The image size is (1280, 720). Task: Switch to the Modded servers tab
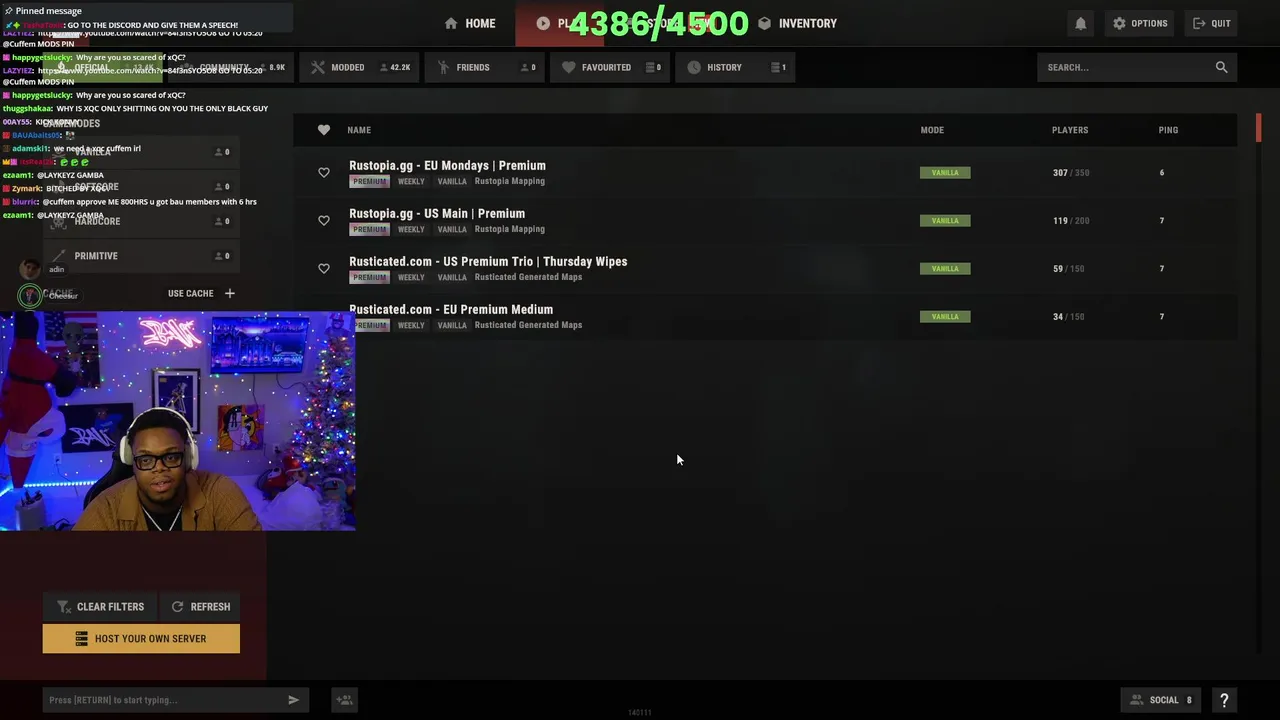click(x=361, y=67)
